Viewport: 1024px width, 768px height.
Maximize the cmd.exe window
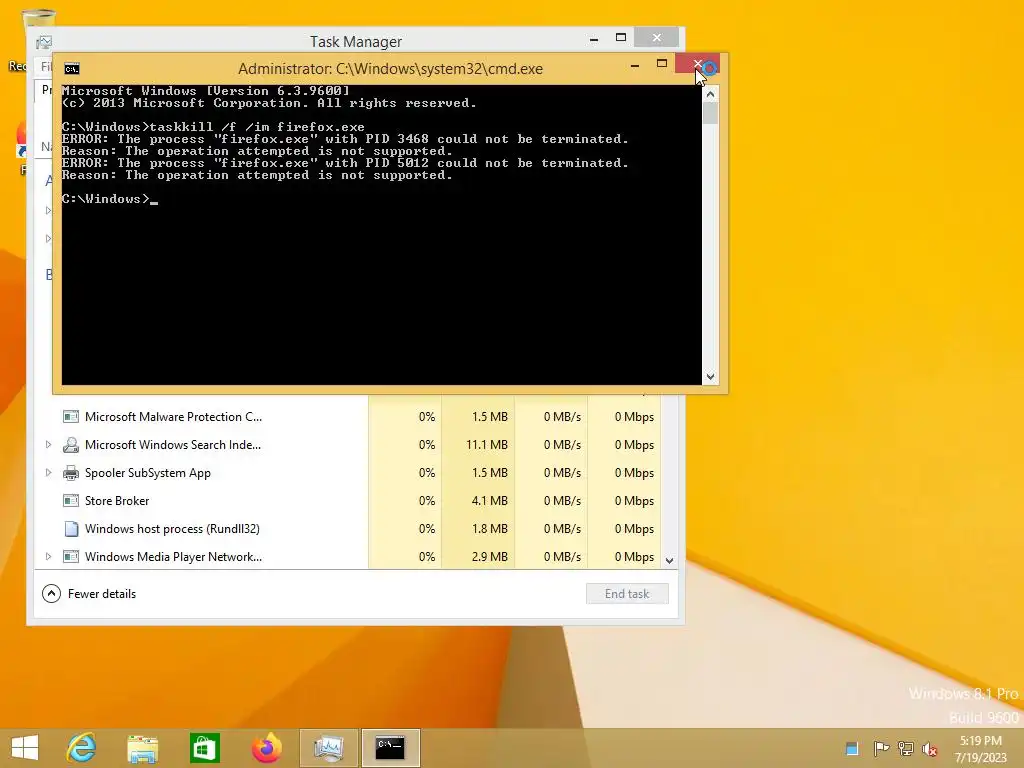tap(662, 64)
